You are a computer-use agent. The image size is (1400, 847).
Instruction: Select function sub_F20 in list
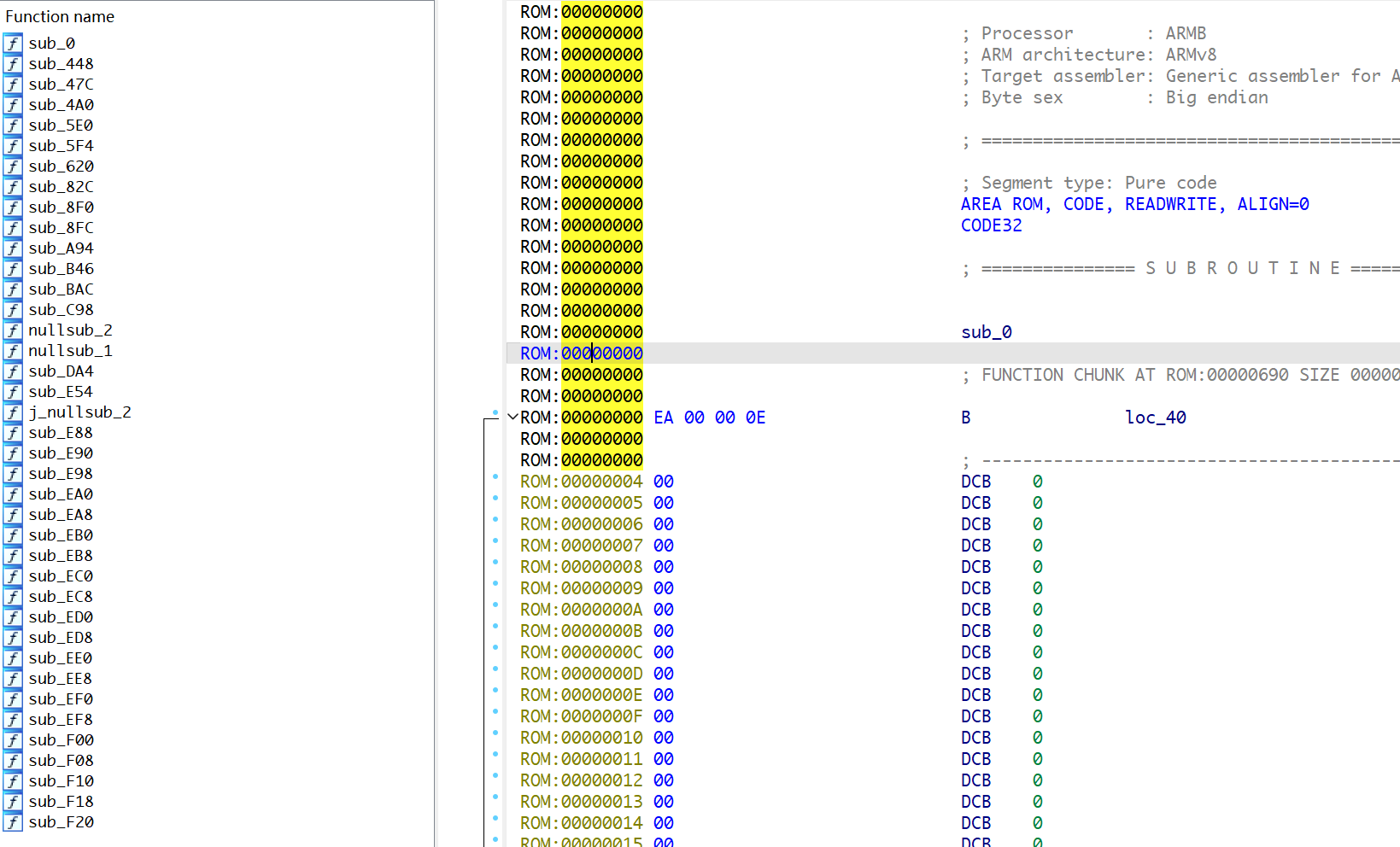(x=61, y=822)
